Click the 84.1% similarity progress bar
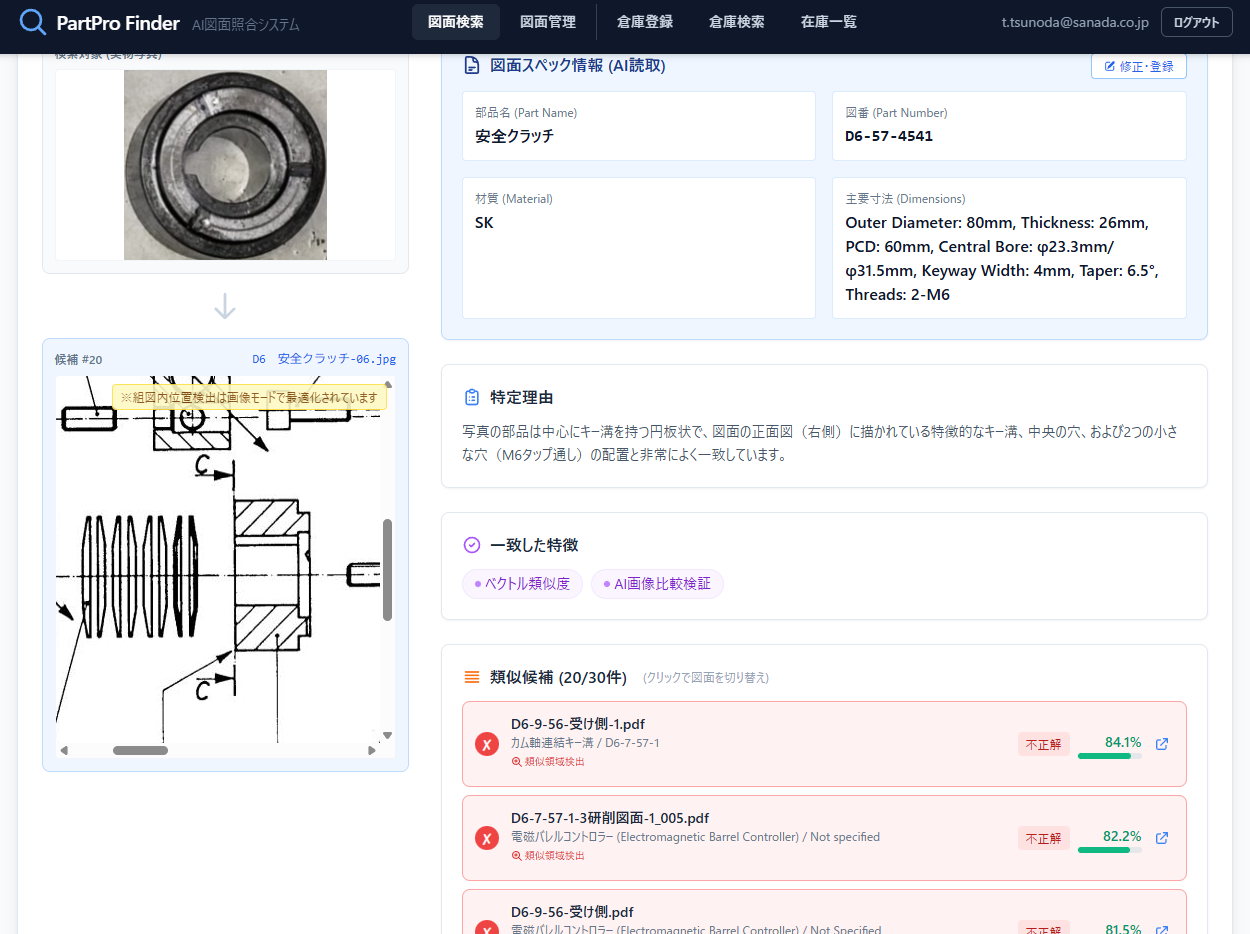The image size is (1250, 934). (x=1108, y=758)
